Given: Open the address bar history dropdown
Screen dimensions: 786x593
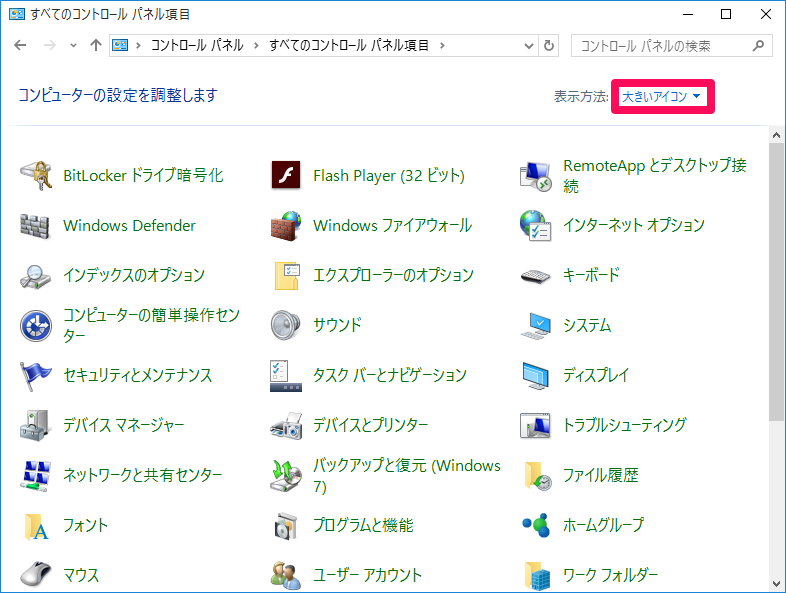Looking at the screenshot, I should coord(528,46).
